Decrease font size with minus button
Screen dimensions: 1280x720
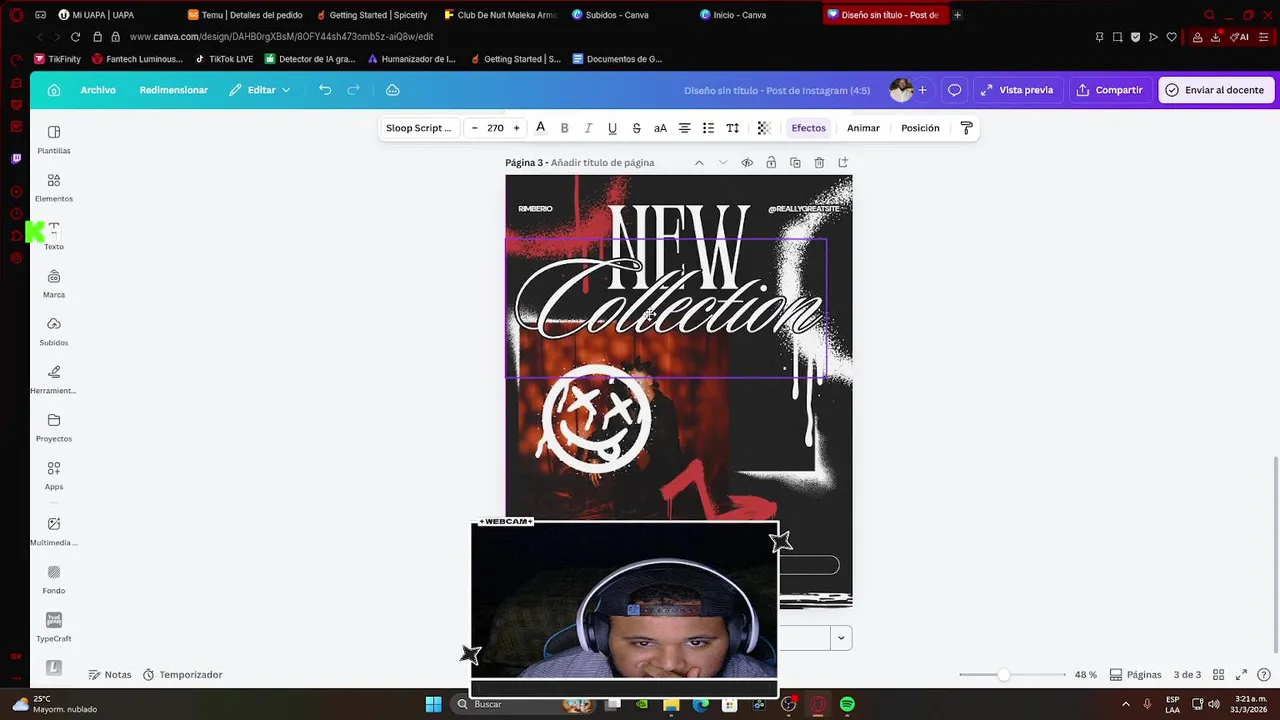coord(475,128)
